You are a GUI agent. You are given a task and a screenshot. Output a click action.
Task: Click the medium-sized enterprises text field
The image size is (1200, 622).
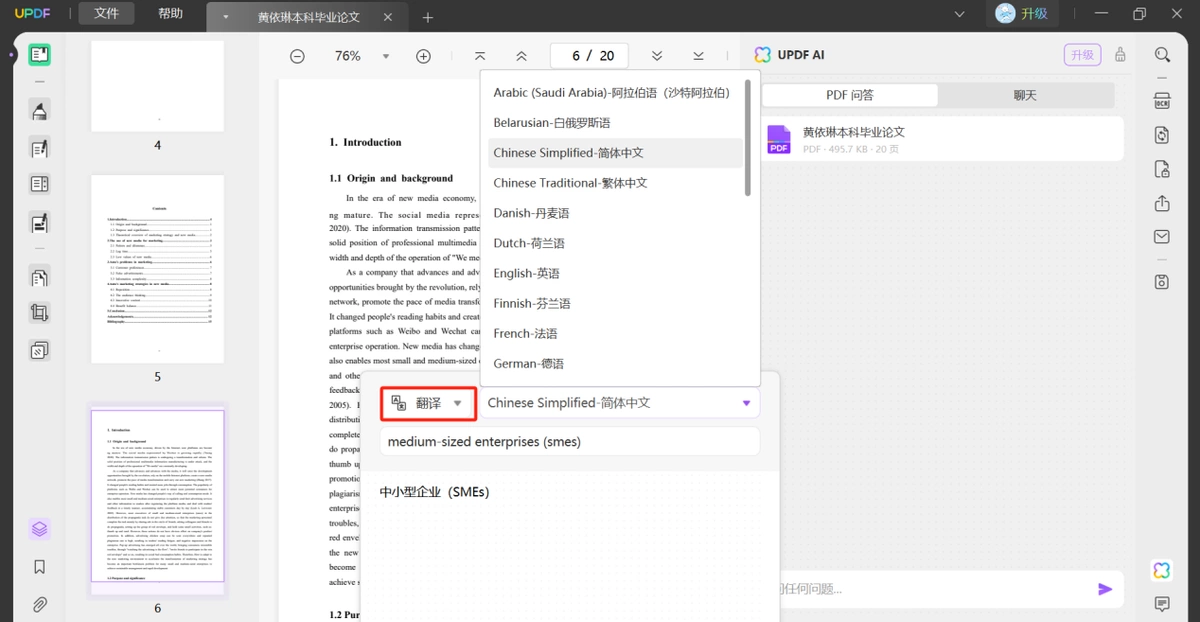[569, 441]
